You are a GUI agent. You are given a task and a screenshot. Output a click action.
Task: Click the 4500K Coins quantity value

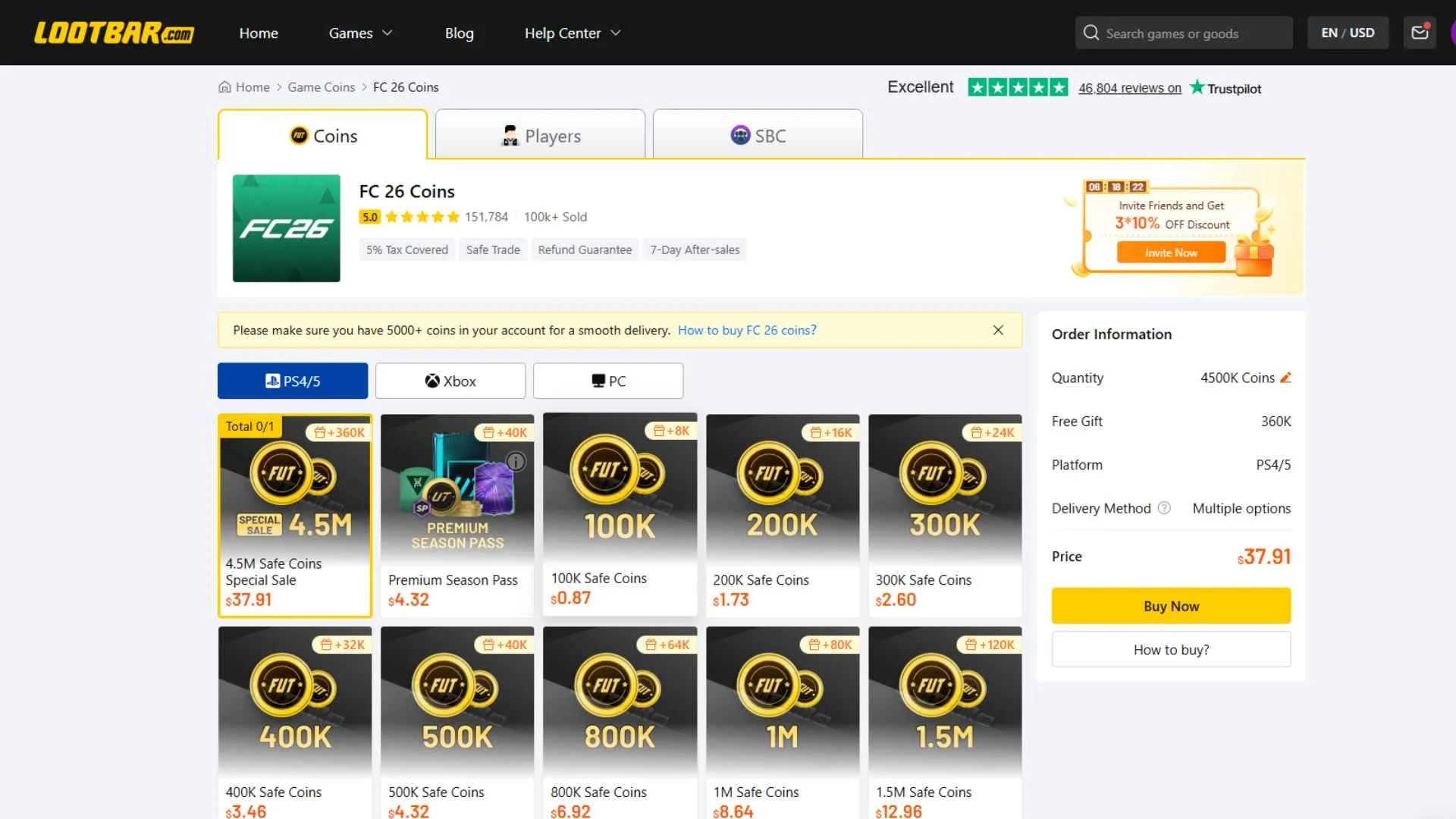pyautogui.click(x=1238, y=378)
